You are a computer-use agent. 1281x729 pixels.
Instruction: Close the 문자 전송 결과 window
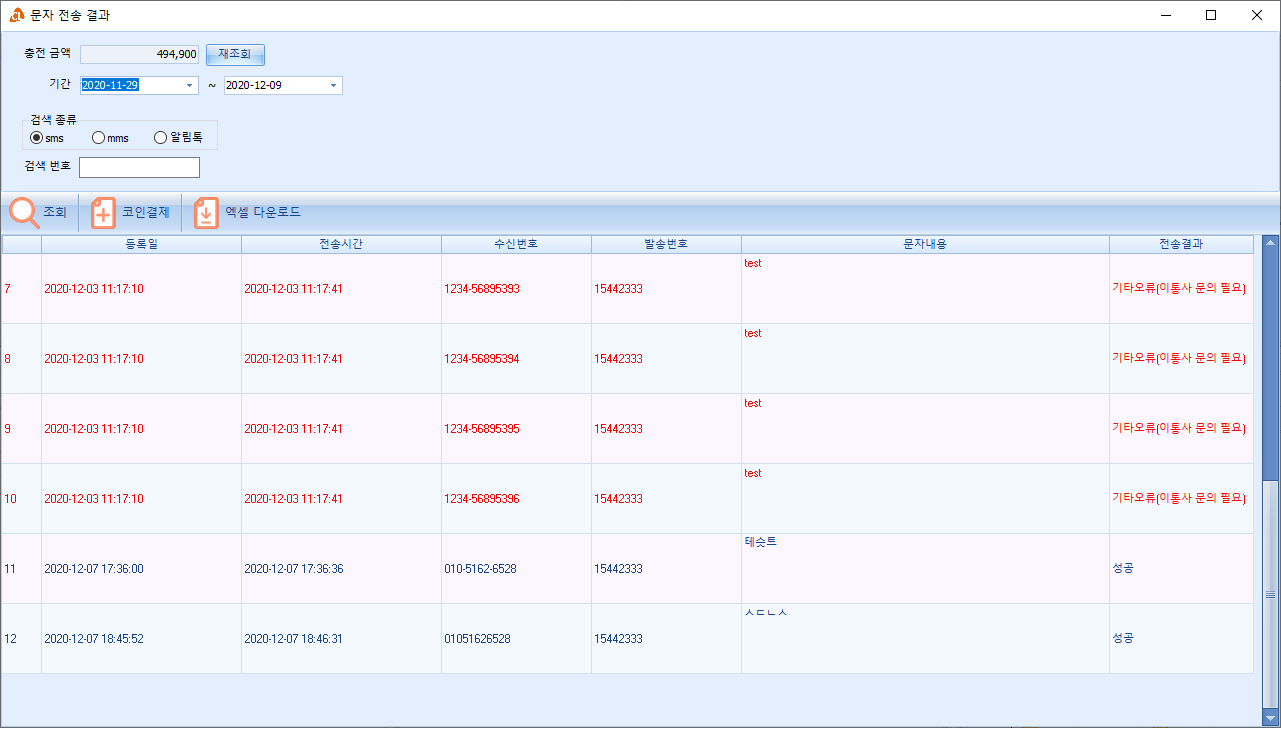tap(1257, 15)
